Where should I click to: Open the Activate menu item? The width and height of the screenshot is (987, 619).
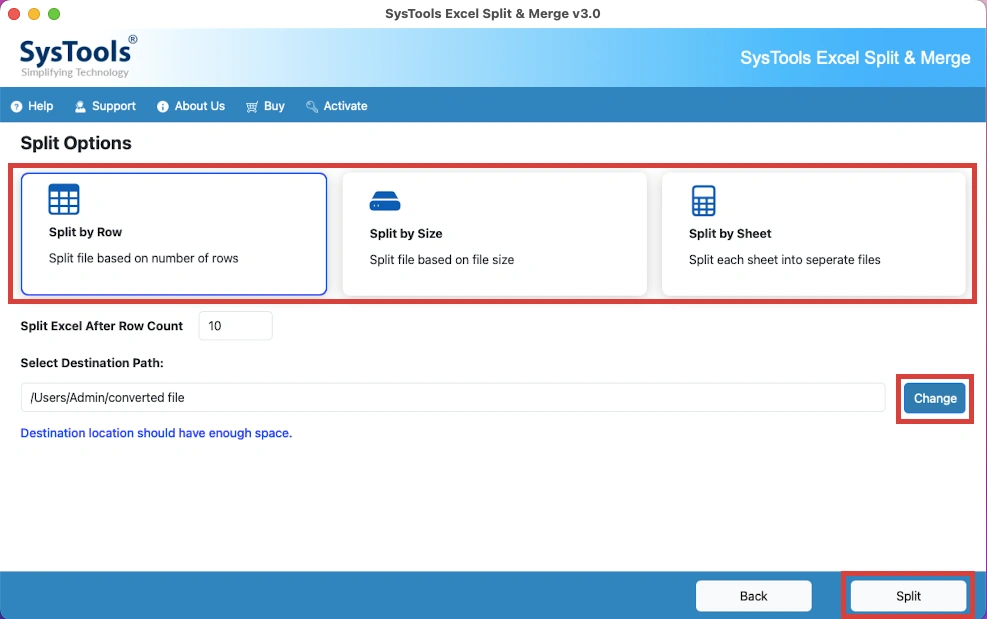point(336,106)
